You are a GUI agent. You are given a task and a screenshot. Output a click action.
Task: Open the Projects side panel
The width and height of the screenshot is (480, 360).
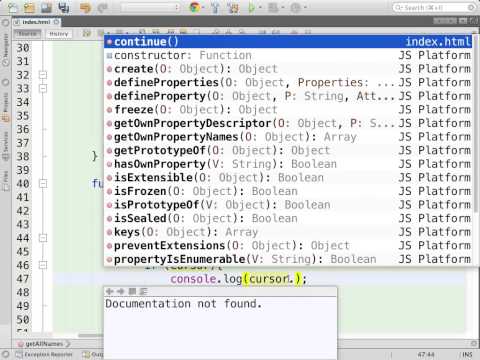[x=5, y=107]
